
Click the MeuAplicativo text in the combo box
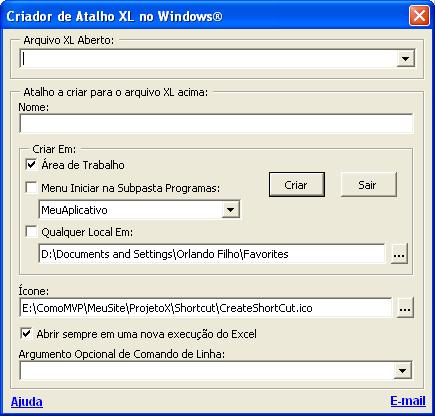click(x=74, y=210)
